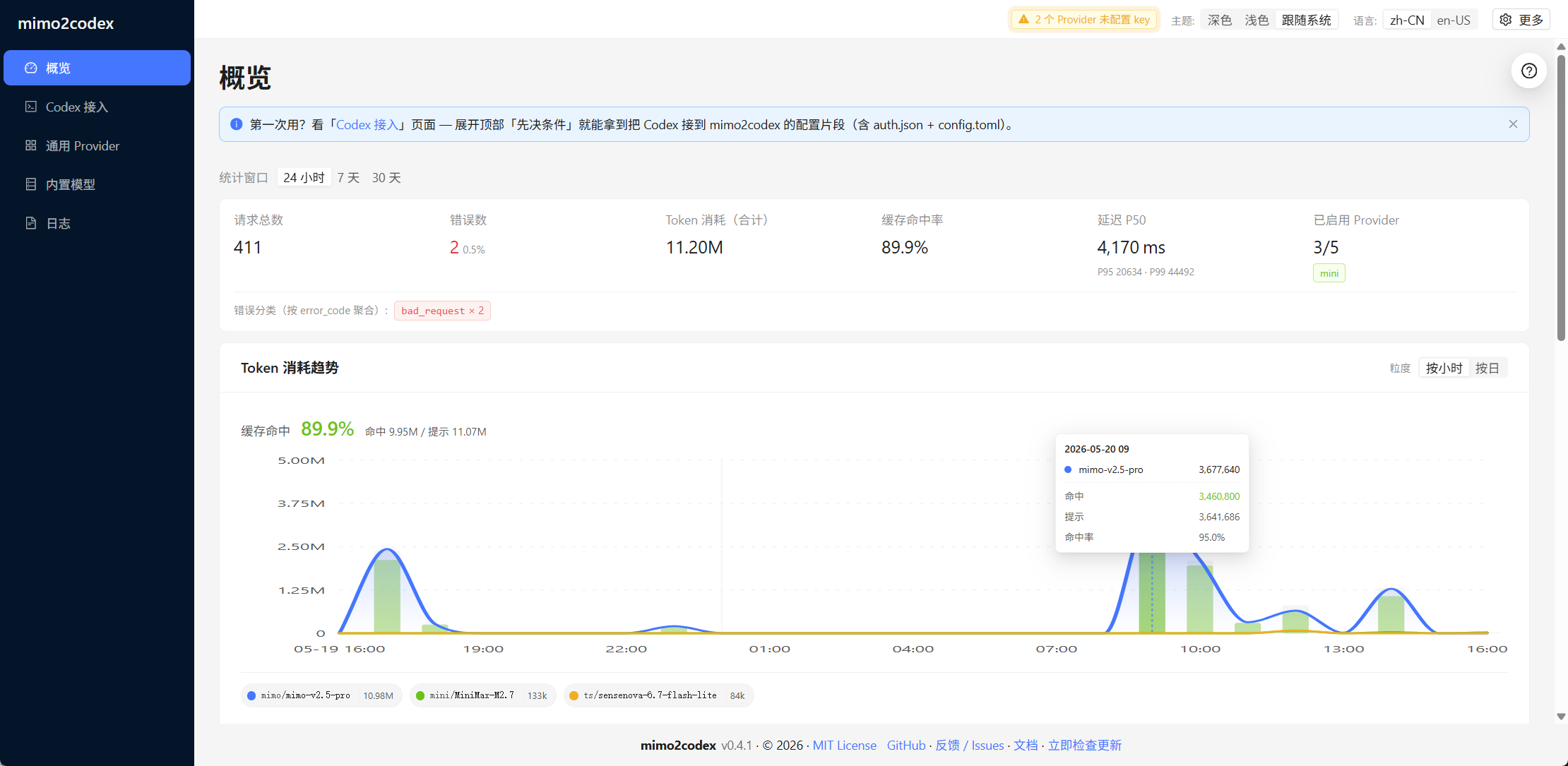Toggle mini/MiniMax-M2.7 legend series

(483, 695)
